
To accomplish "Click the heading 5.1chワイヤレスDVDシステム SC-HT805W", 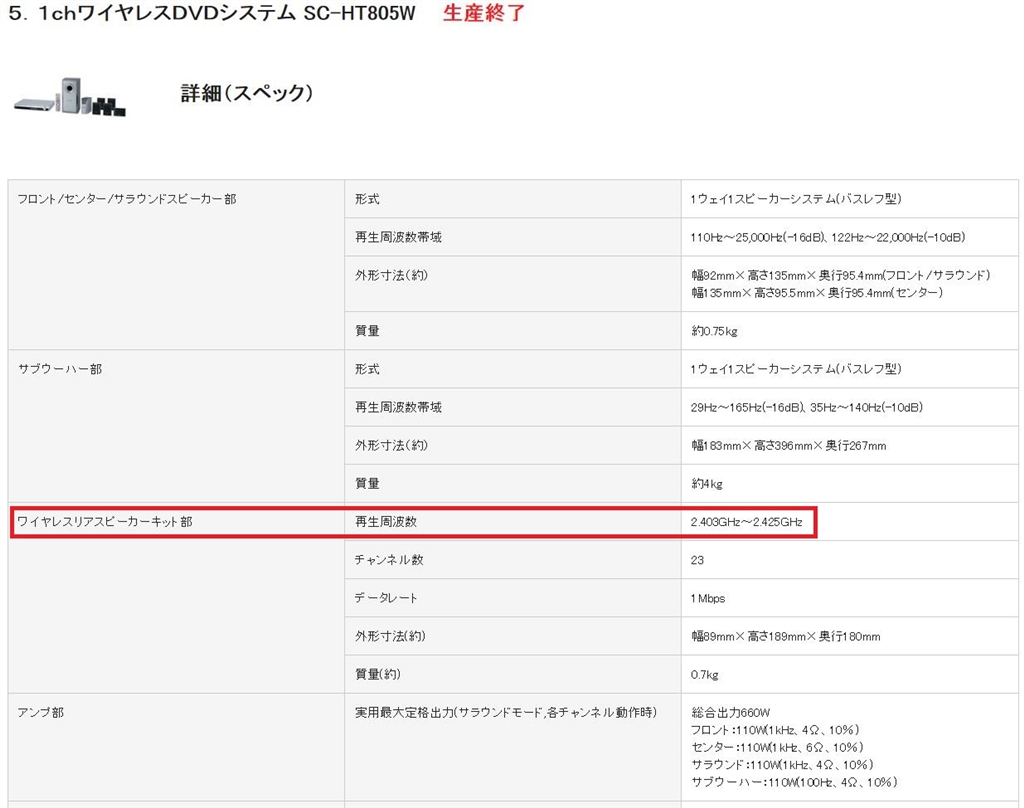I will point(212,13).
